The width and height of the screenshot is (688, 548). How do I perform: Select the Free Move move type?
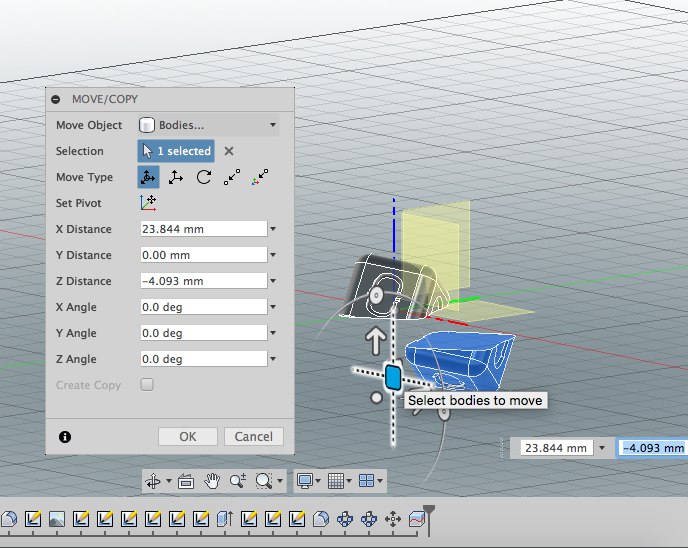pyautogui.click(x=148, y=177)
